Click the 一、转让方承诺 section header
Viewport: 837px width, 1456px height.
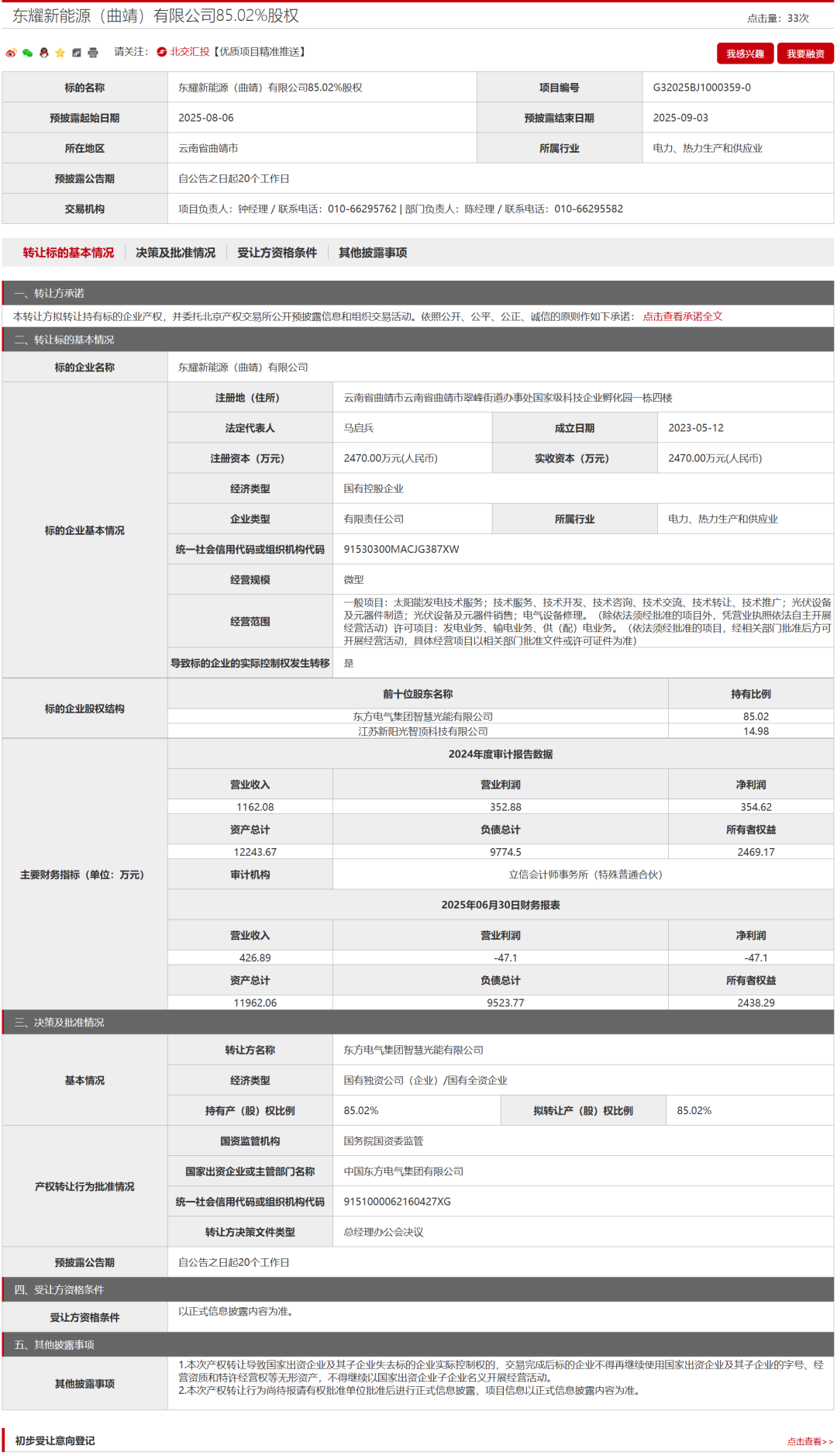(418, 293)
